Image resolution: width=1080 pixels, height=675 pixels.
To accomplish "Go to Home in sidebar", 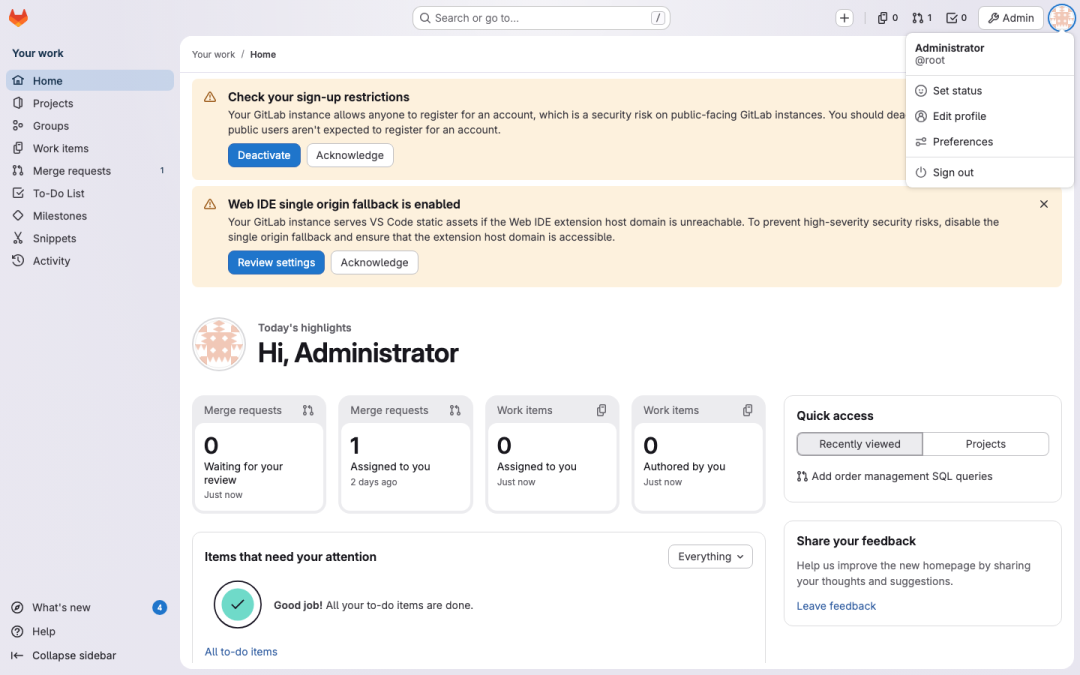I will pyautogui.click(x=90, y=81).
